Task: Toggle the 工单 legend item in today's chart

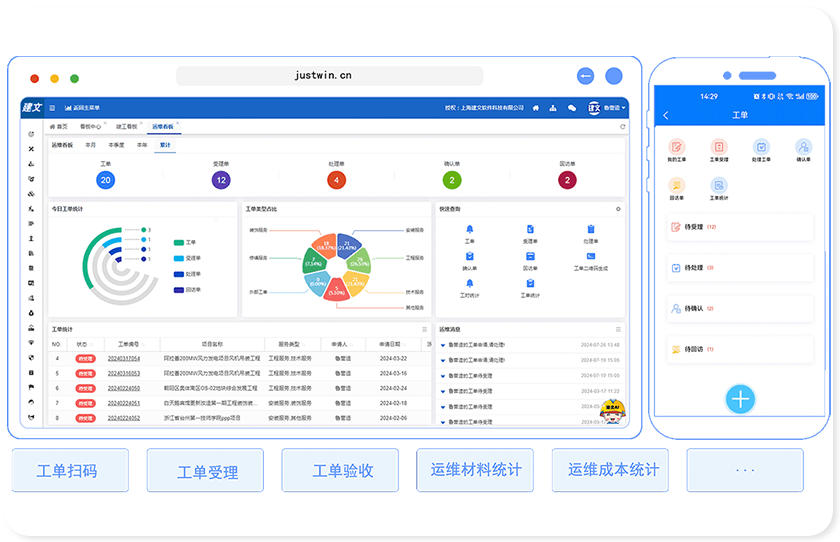Action: pos(185,242)
